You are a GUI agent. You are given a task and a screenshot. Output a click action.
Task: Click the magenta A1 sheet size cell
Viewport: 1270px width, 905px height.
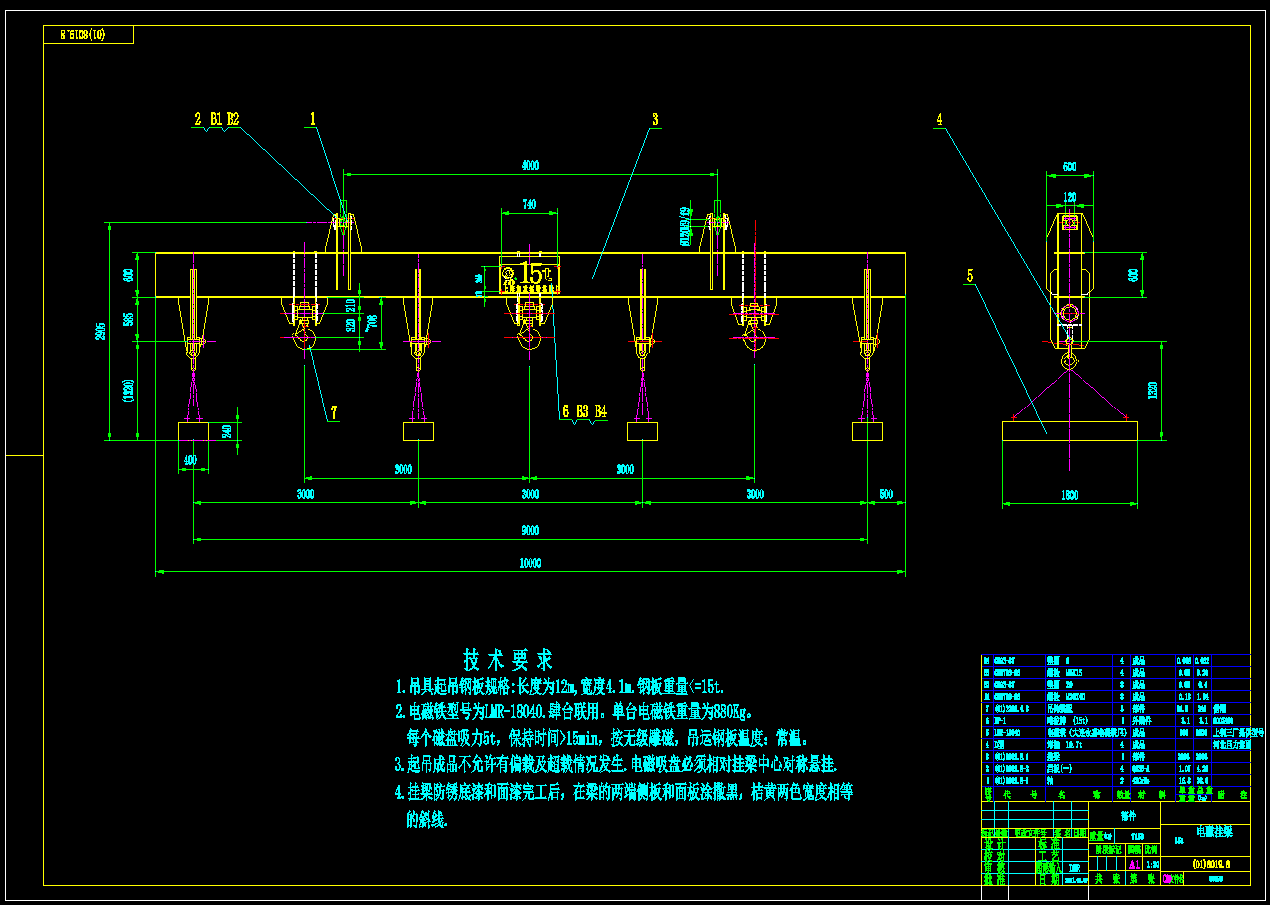(1133, 864)
